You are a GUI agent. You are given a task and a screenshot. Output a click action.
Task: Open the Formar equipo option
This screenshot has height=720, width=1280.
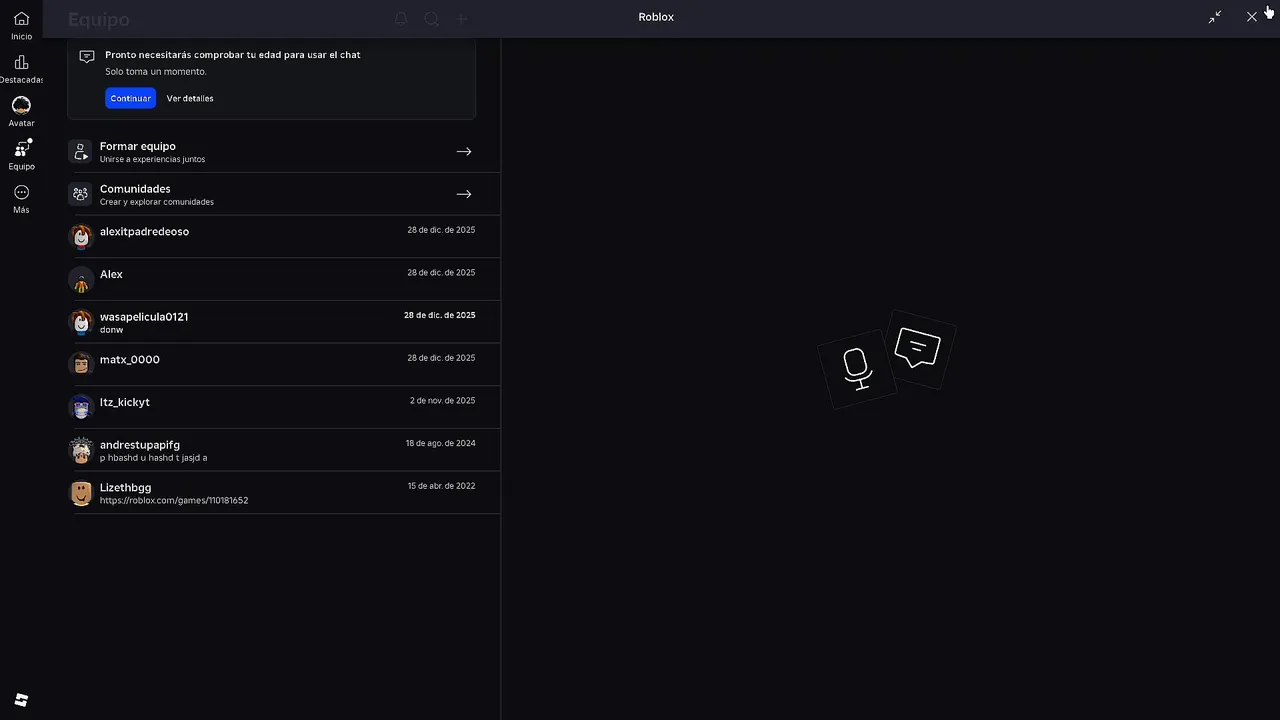284,152
